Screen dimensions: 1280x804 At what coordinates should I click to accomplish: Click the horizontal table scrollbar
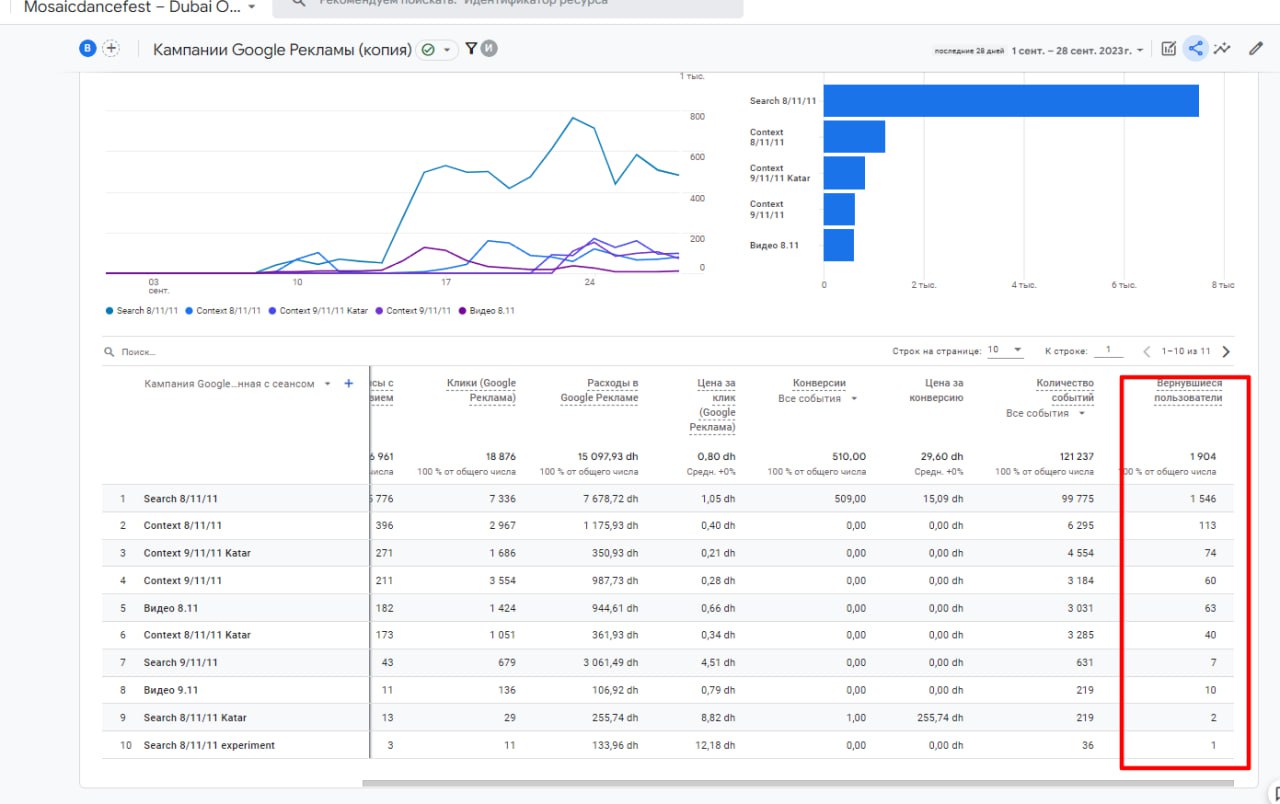pos(800,783)
